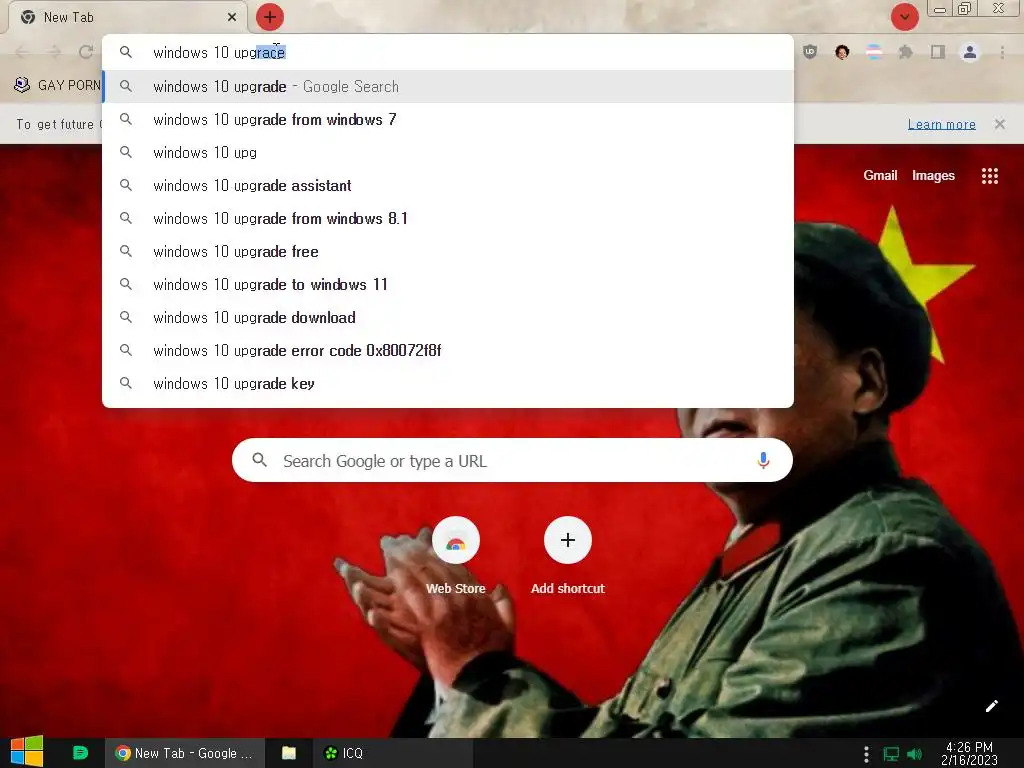Viewport: 1024px width, 768px height.
Task: Click the Learn more link
Action: (942, 124)
